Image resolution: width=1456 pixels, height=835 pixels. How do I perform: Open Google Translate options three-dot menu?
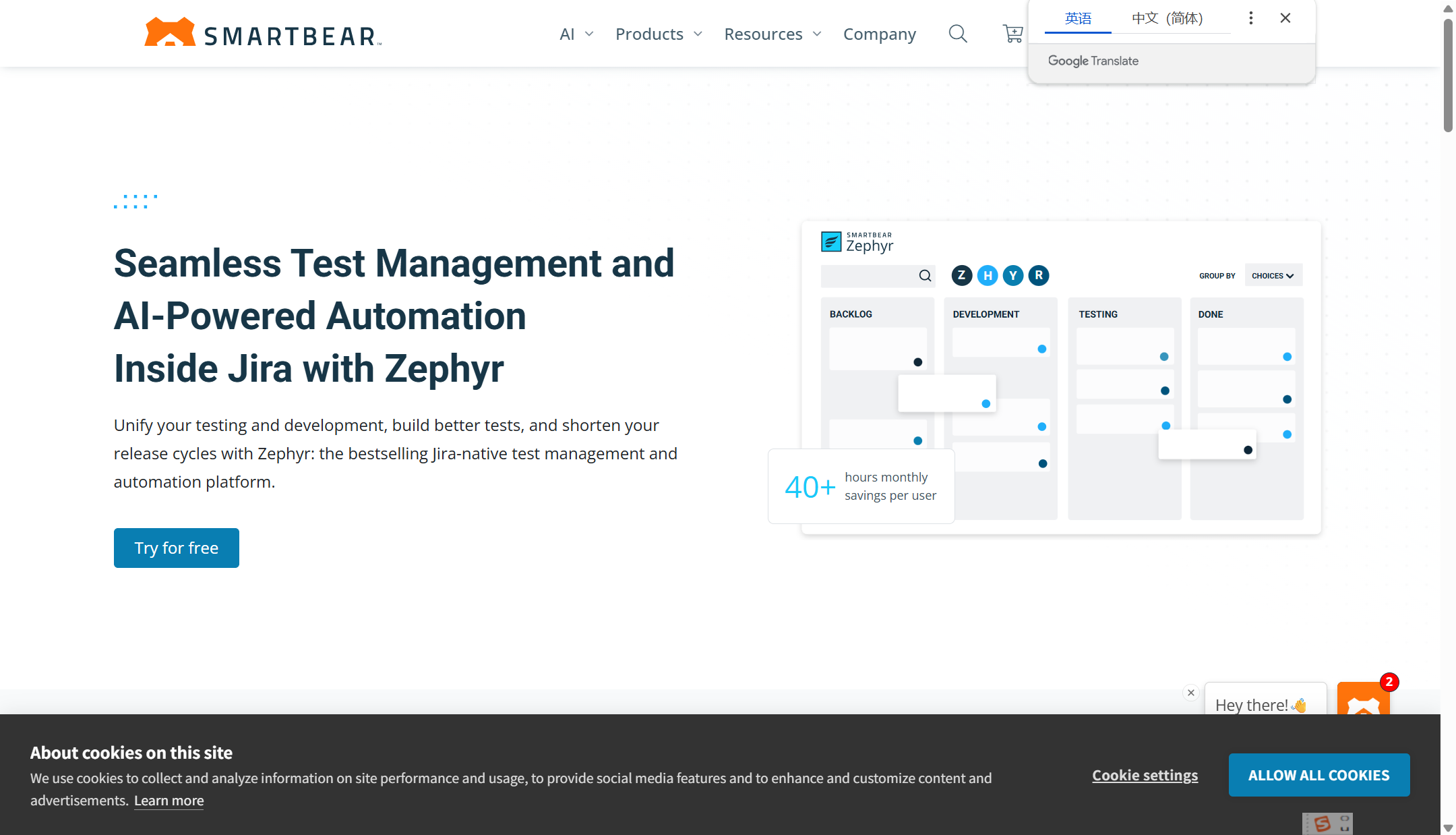point(1250,18)
